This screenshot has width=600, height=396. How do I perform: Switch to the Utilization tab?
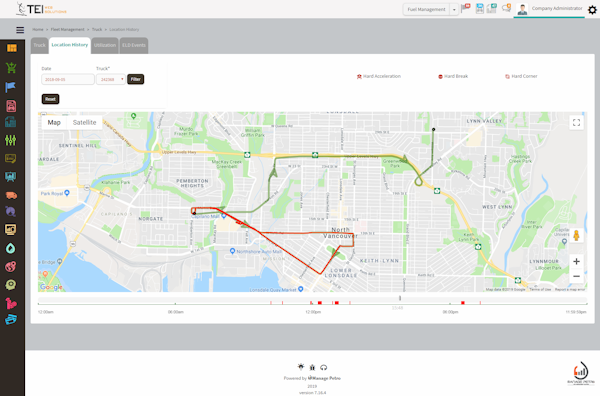pos(105,45)
